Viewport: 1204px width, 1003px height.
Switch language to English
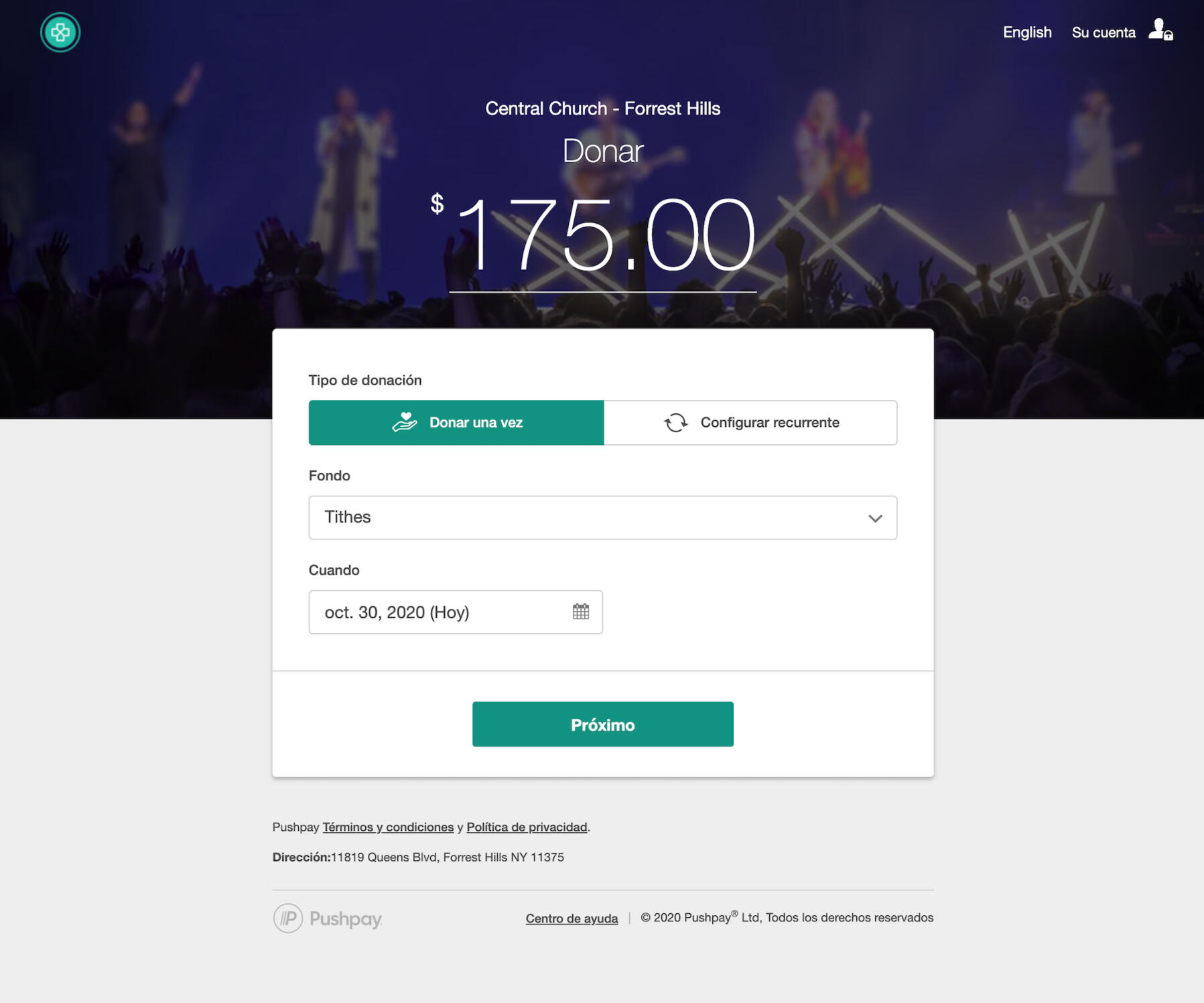click(x=1027, y=32)
